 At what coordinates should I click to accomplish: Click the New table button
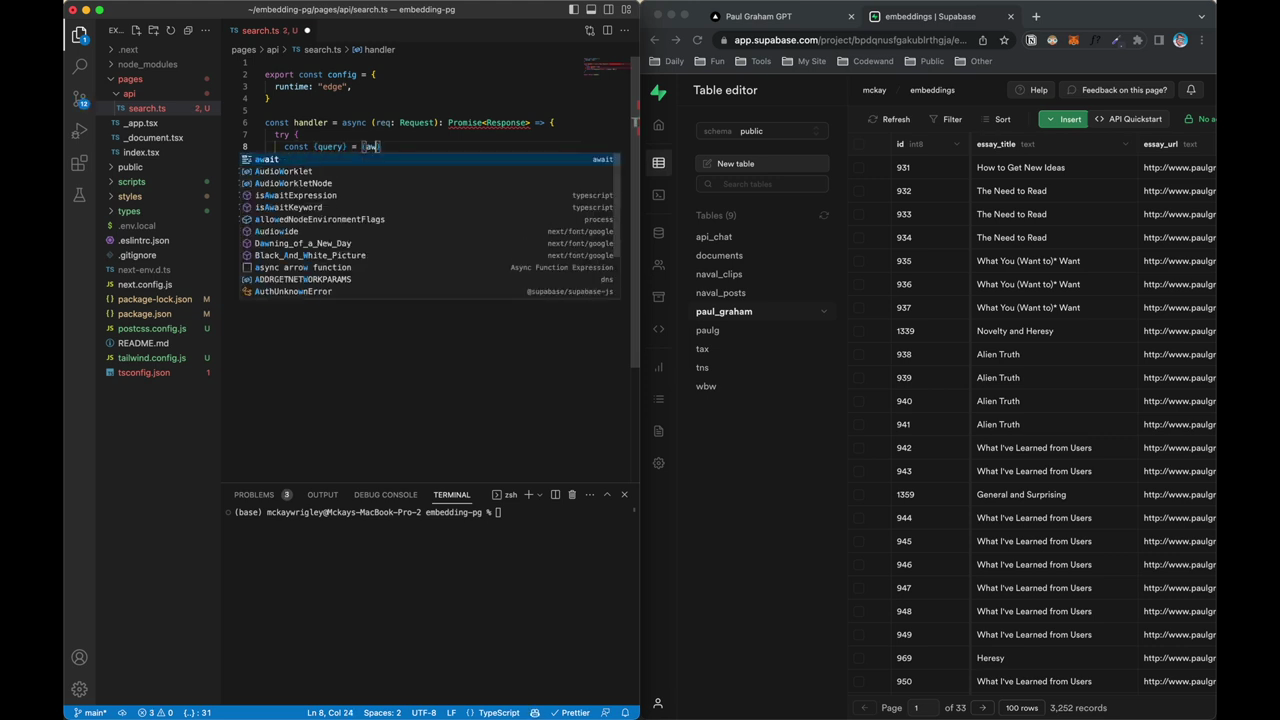[762, 164]
